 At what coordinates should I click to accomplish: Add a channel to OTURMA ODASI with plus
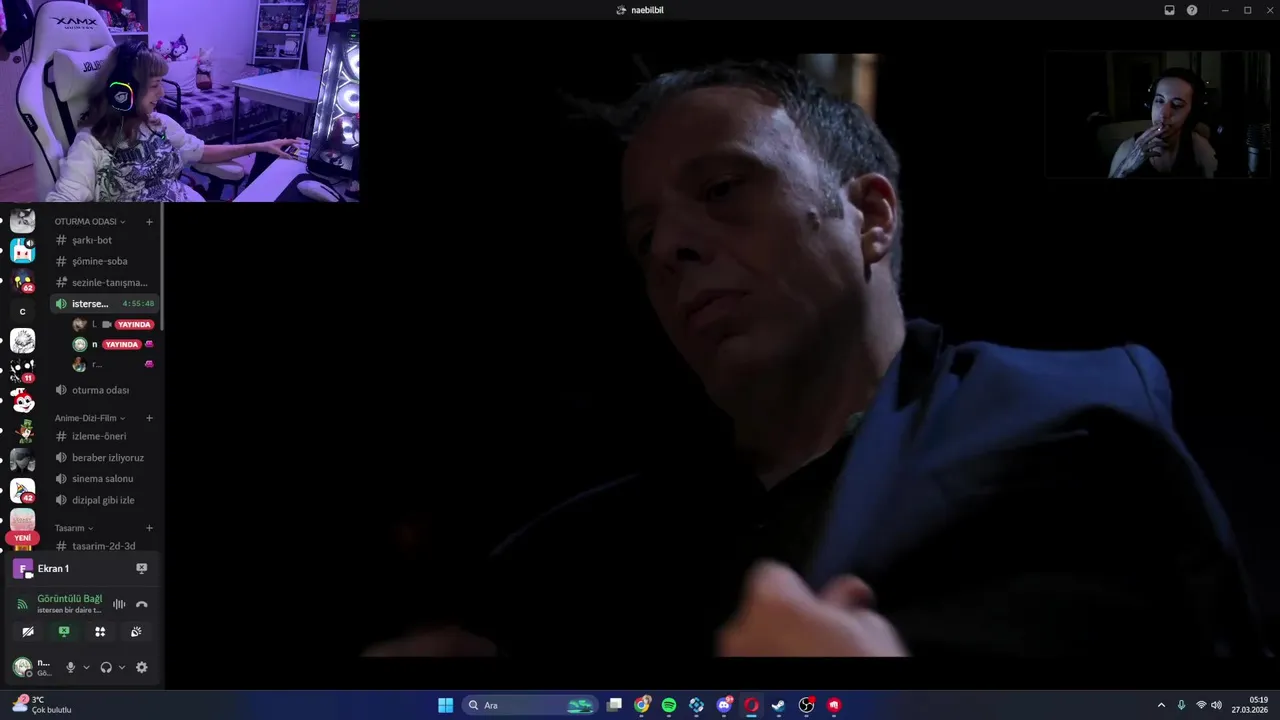(149, 221)
